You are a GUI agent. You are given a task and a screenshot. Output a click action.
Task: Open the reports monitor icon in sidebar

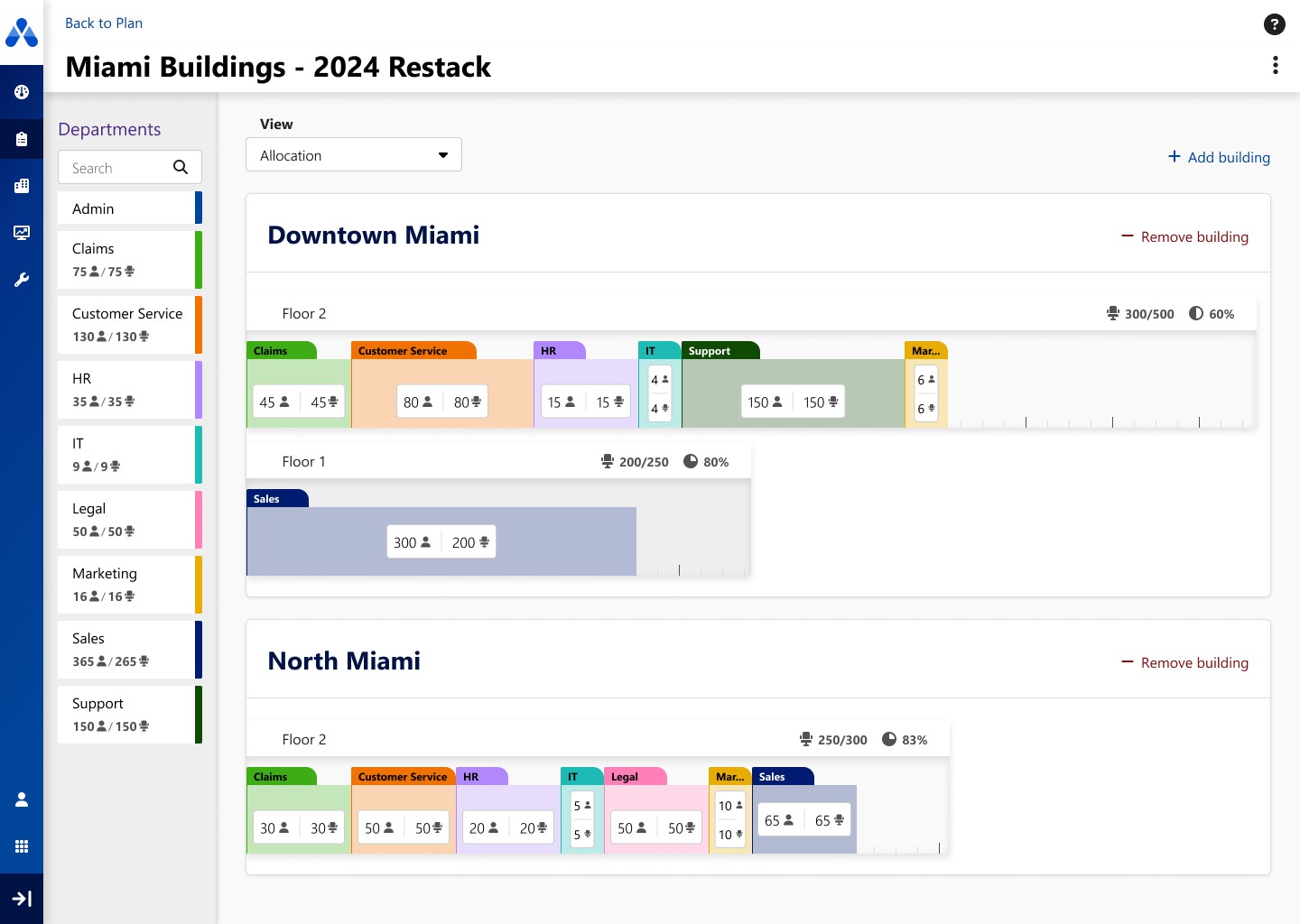coord(22,232)
